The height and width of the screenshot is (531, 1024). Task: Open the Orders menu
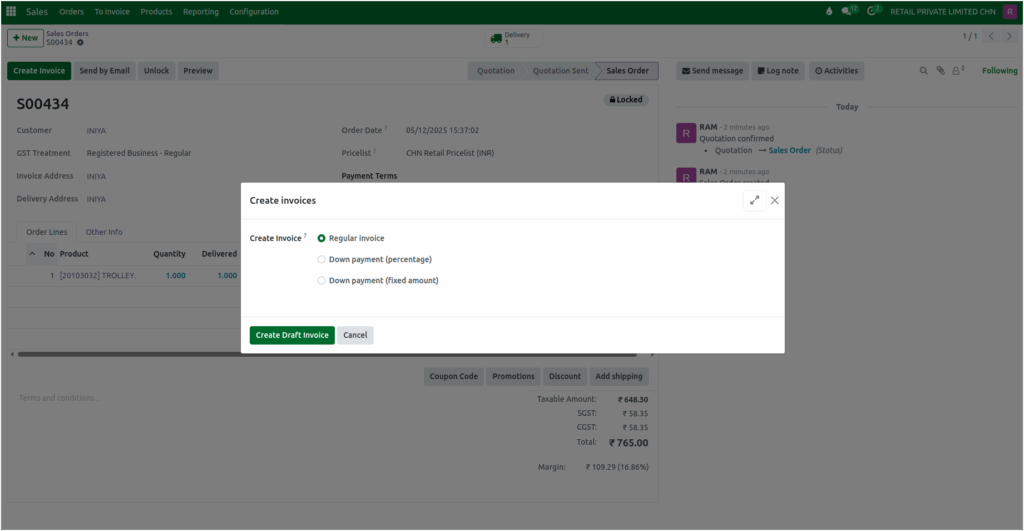[x=71, y=11]
